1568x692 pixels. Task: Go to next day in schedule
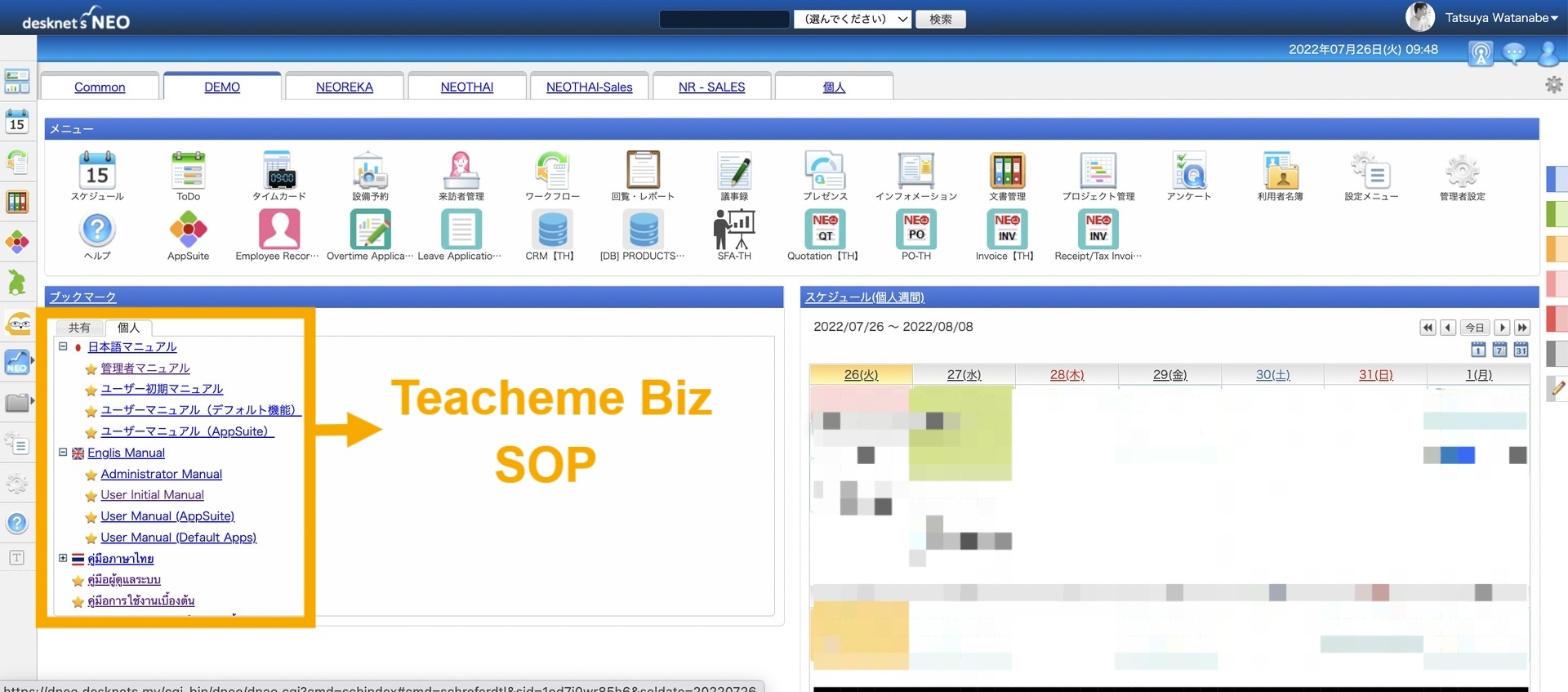[x=1502, y=328]
